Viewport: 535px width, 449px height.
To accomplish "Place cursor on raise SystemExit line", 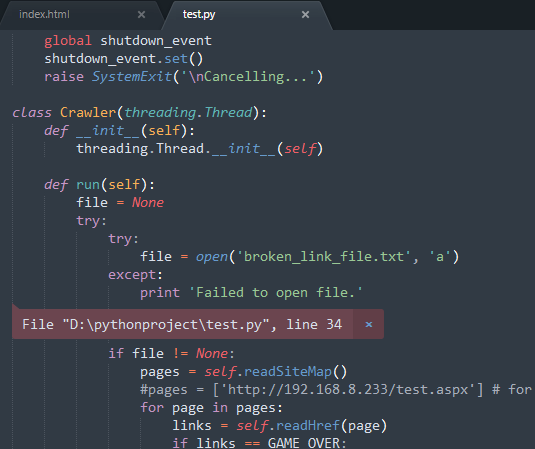I will click(184, 77).
